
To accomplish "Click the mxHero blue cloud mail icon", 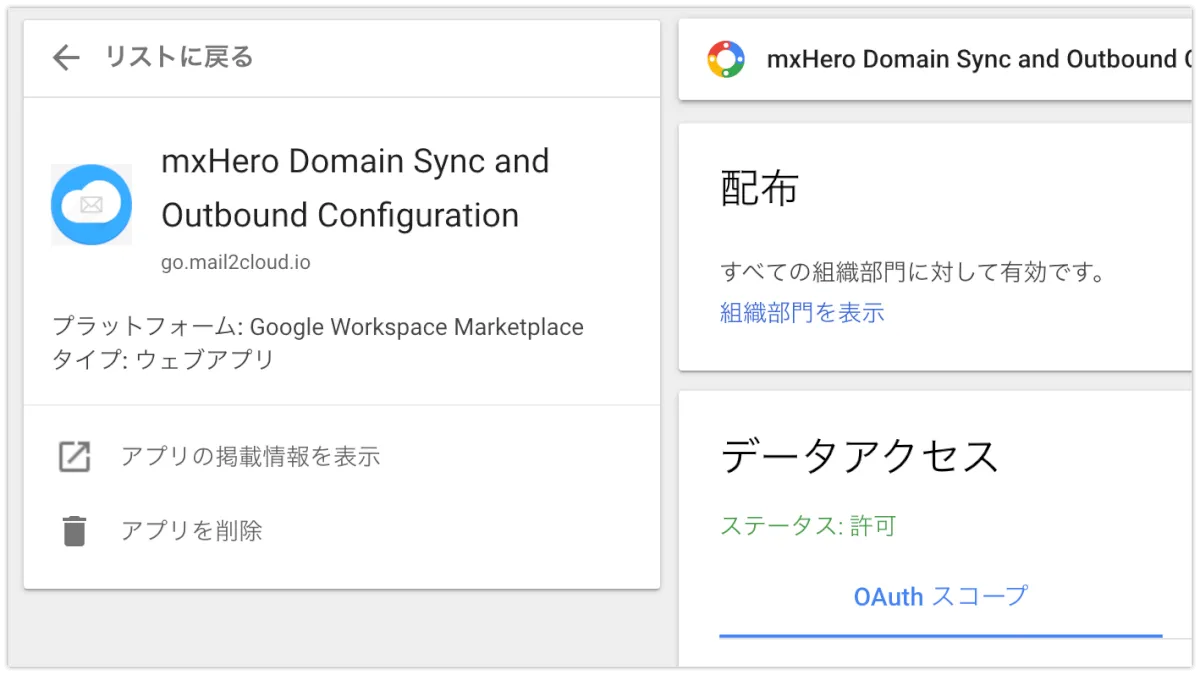I will point(91,205).
